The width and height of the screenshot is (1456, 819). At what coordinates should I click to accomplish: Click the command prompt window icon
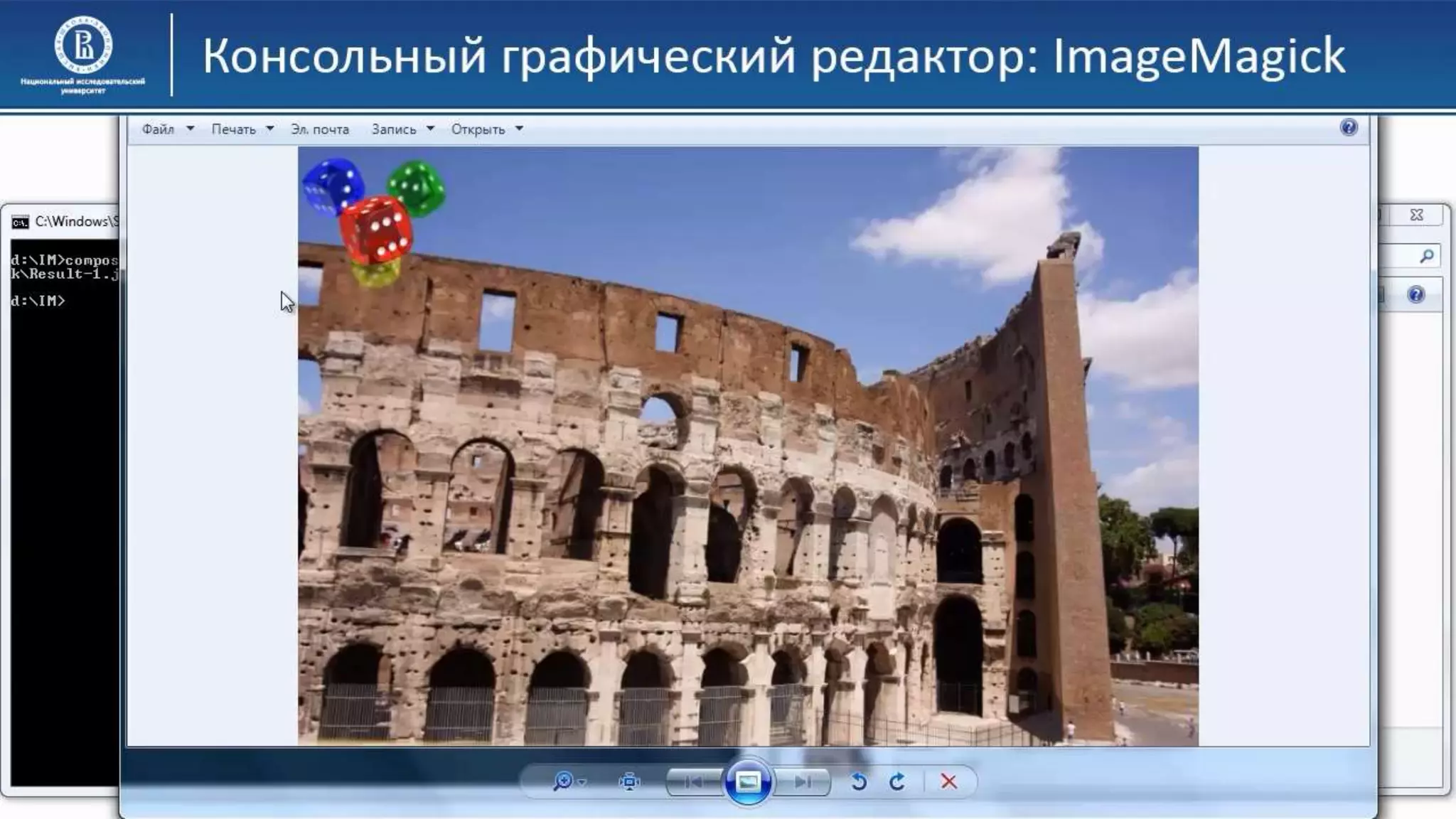coord(20,223)
